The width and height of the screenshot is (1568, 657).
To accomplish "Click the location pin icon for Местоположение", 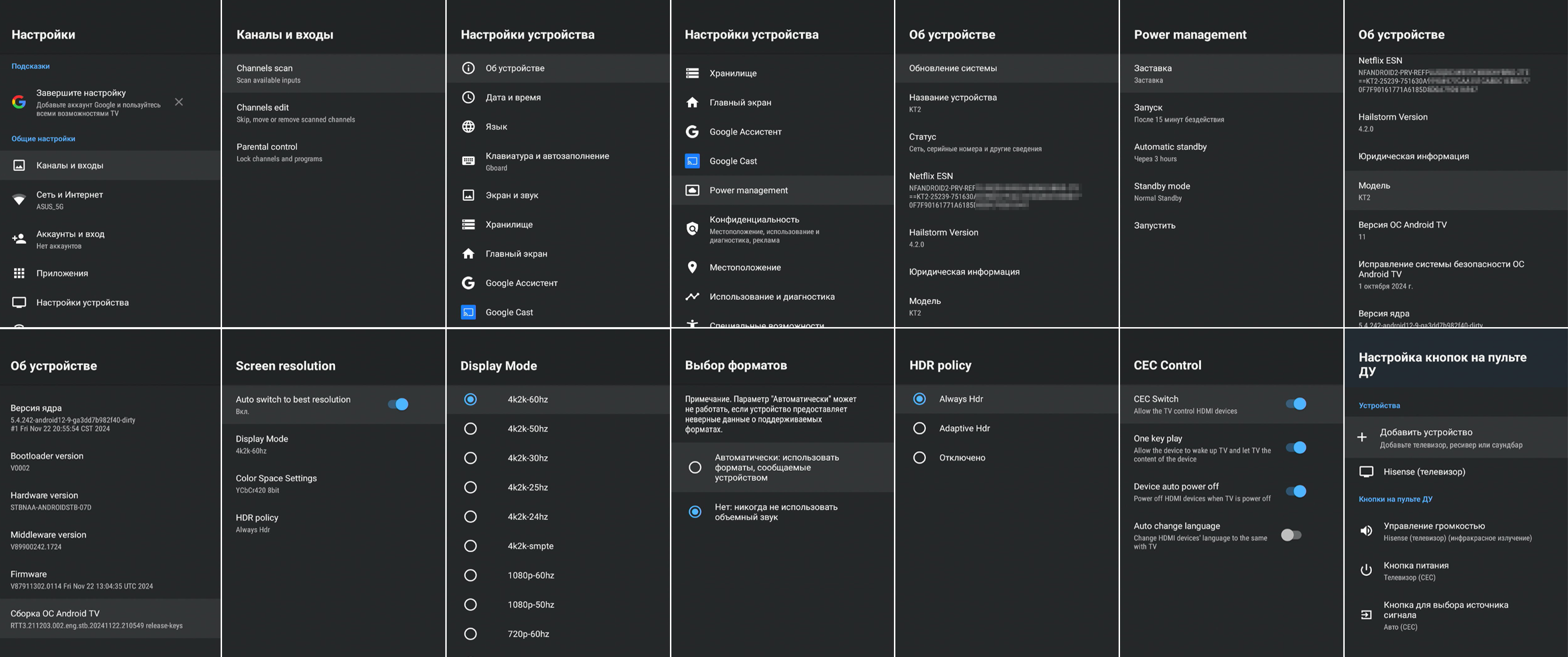I will pos(692,267).
